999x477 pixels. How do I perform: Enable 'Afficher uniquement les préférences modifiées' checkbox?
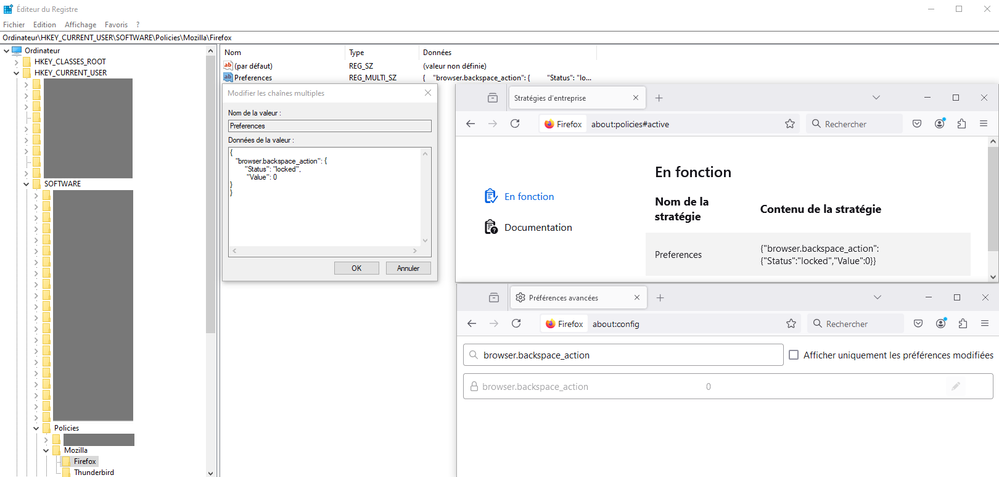pyautogui.click(x=794, y=355)
